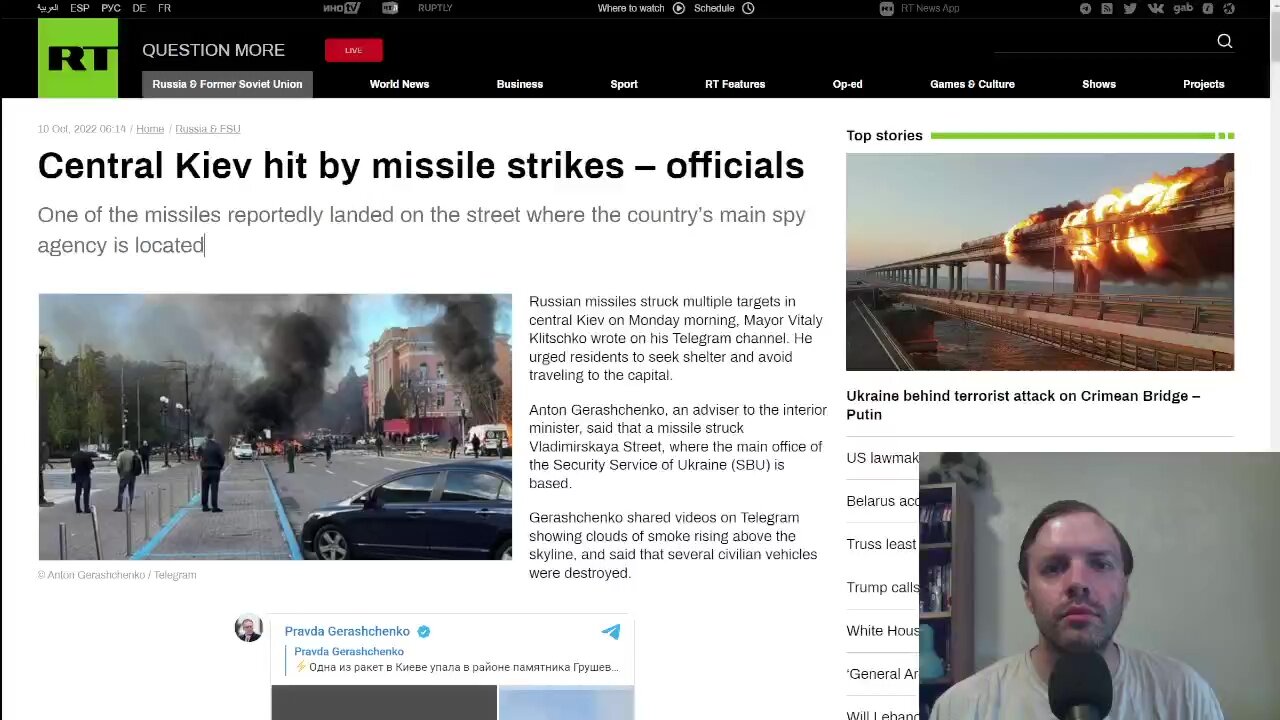Screen dimensions: 1280x720
Task: Click the Pravda Gerashchenko channel name
Action: coord(347,631)
